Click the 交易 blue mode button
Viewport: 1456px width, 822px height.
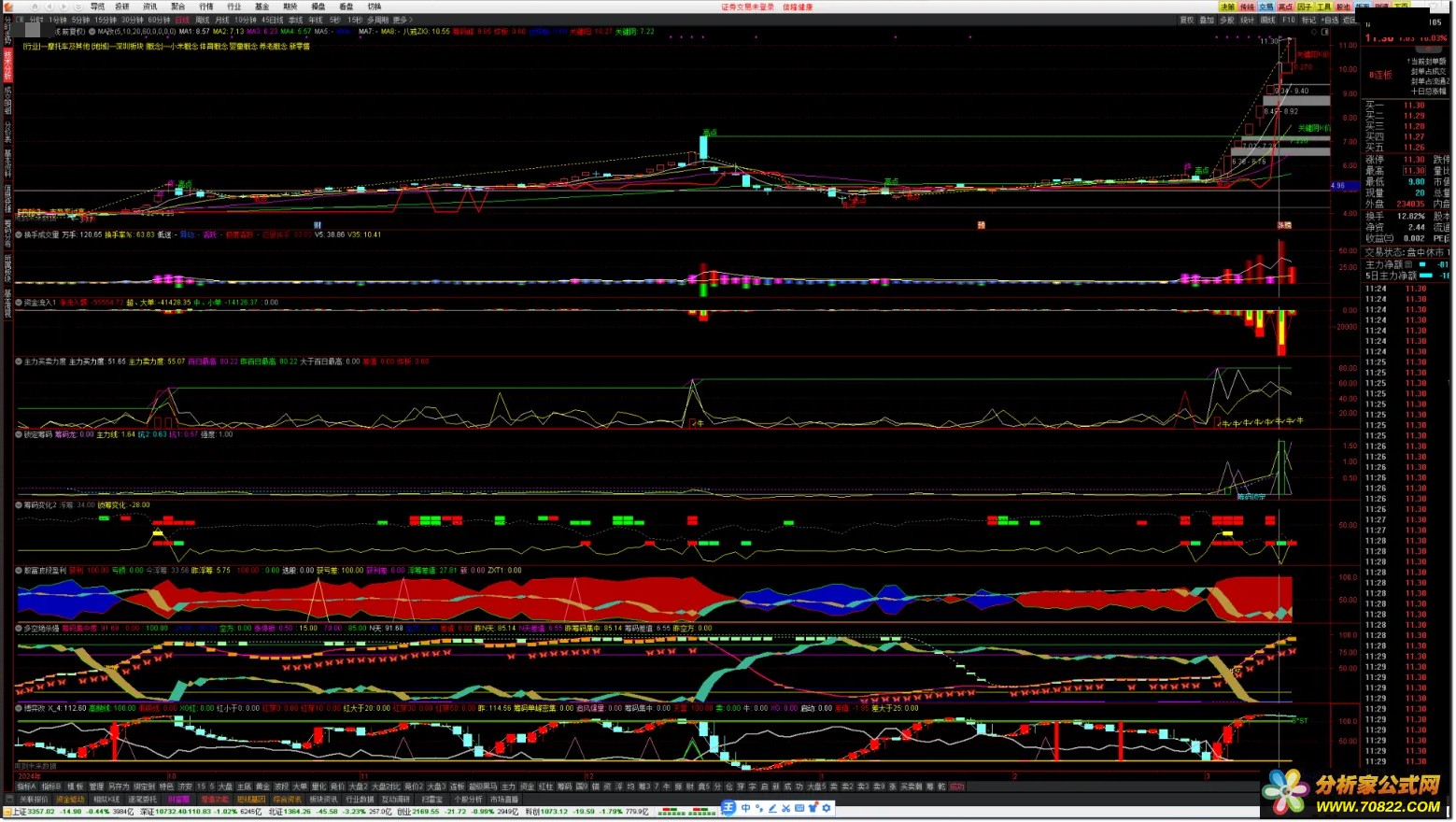coord(1265,7)
